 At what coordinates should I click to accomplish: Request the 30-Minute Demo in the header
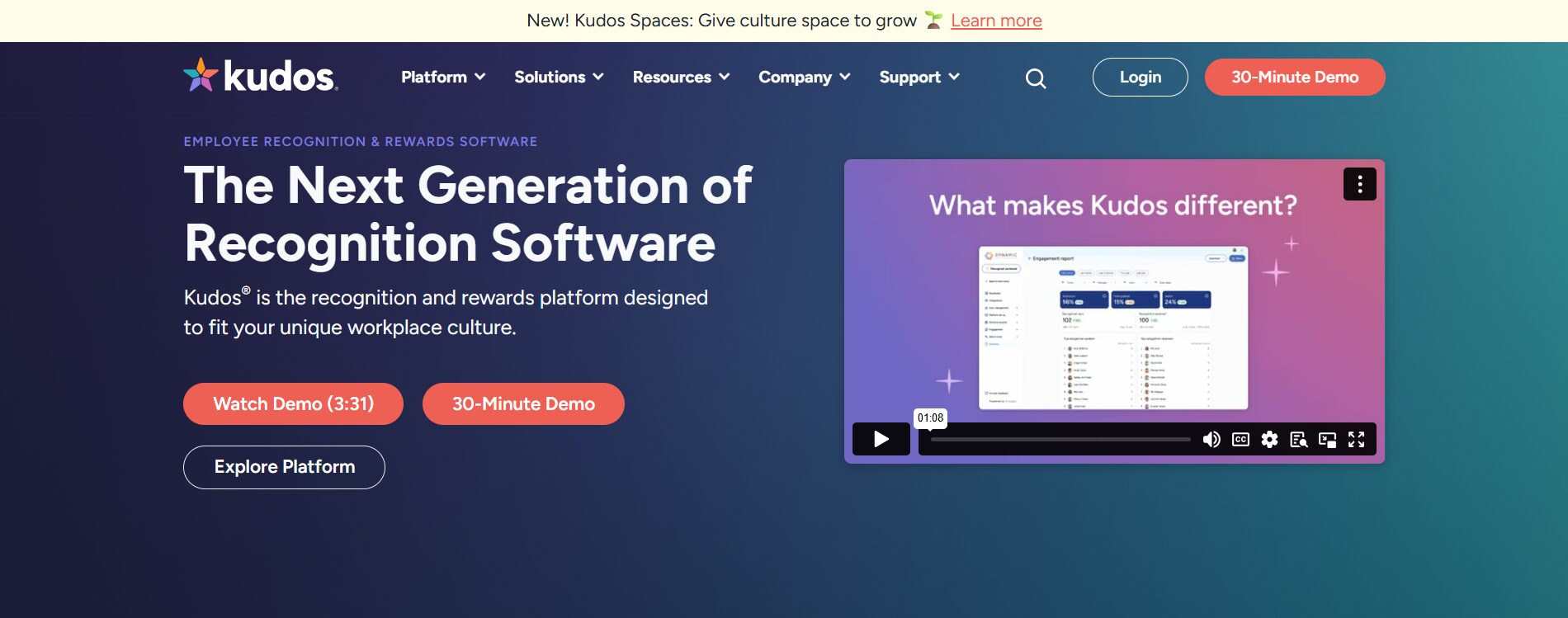click(x=1295, y=77)
